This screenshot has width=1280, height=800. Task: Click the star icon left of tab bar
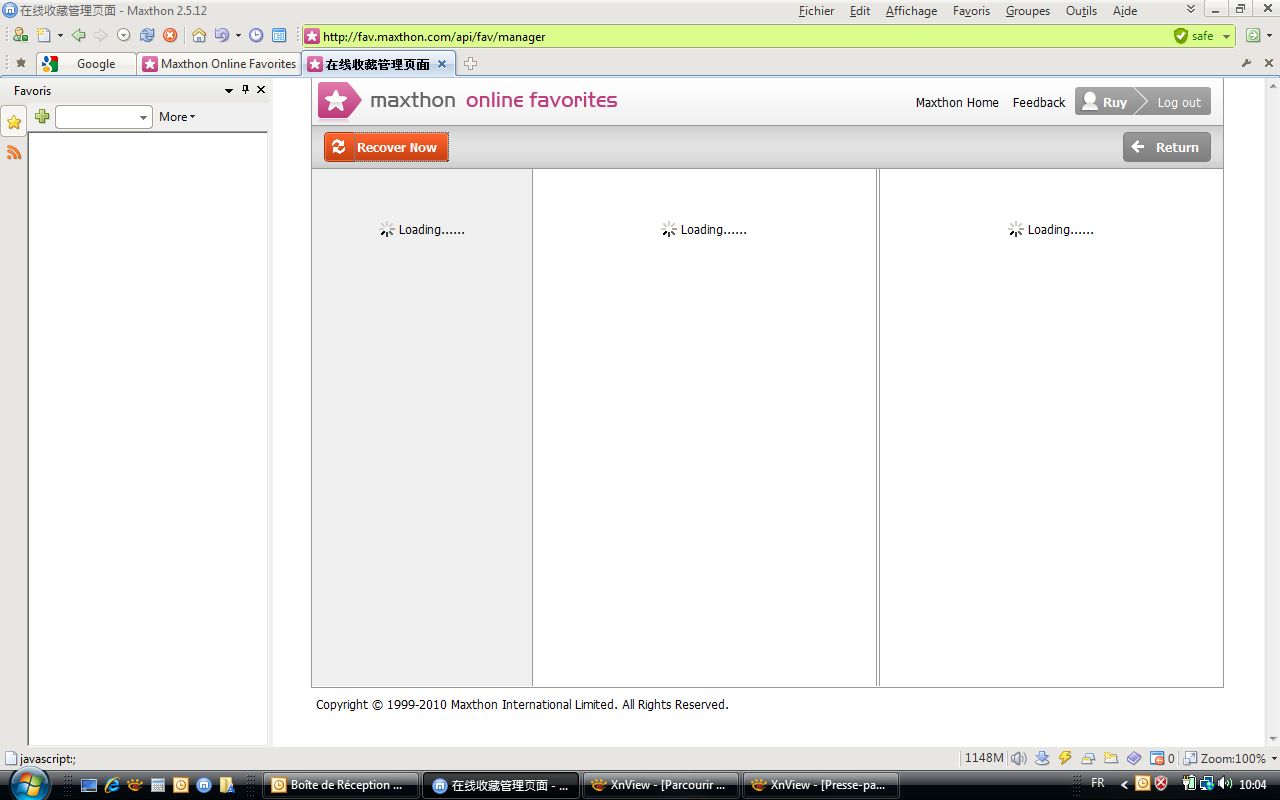(20, 63)
